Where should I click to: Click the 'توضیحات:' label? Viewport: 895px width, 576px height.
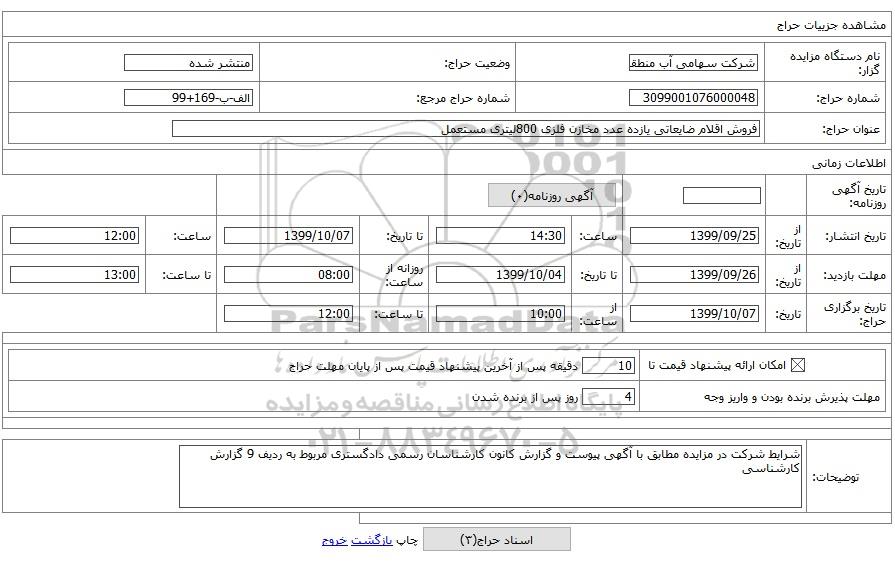836,477
